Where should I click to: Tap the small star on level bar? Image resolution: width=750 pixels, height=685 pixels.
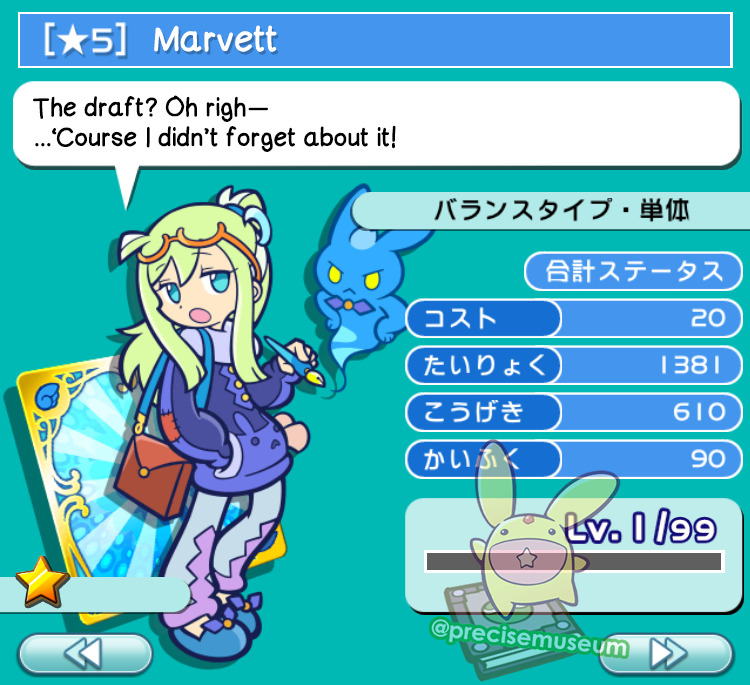click(527, 558)
